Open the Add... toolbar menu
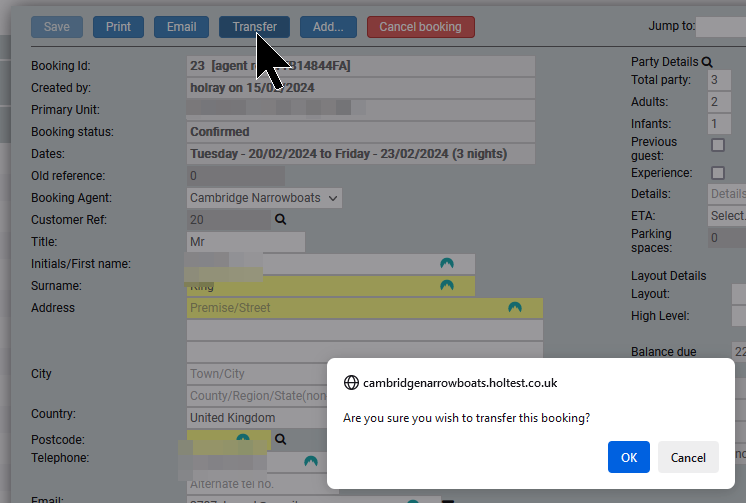 coord(328,27)
